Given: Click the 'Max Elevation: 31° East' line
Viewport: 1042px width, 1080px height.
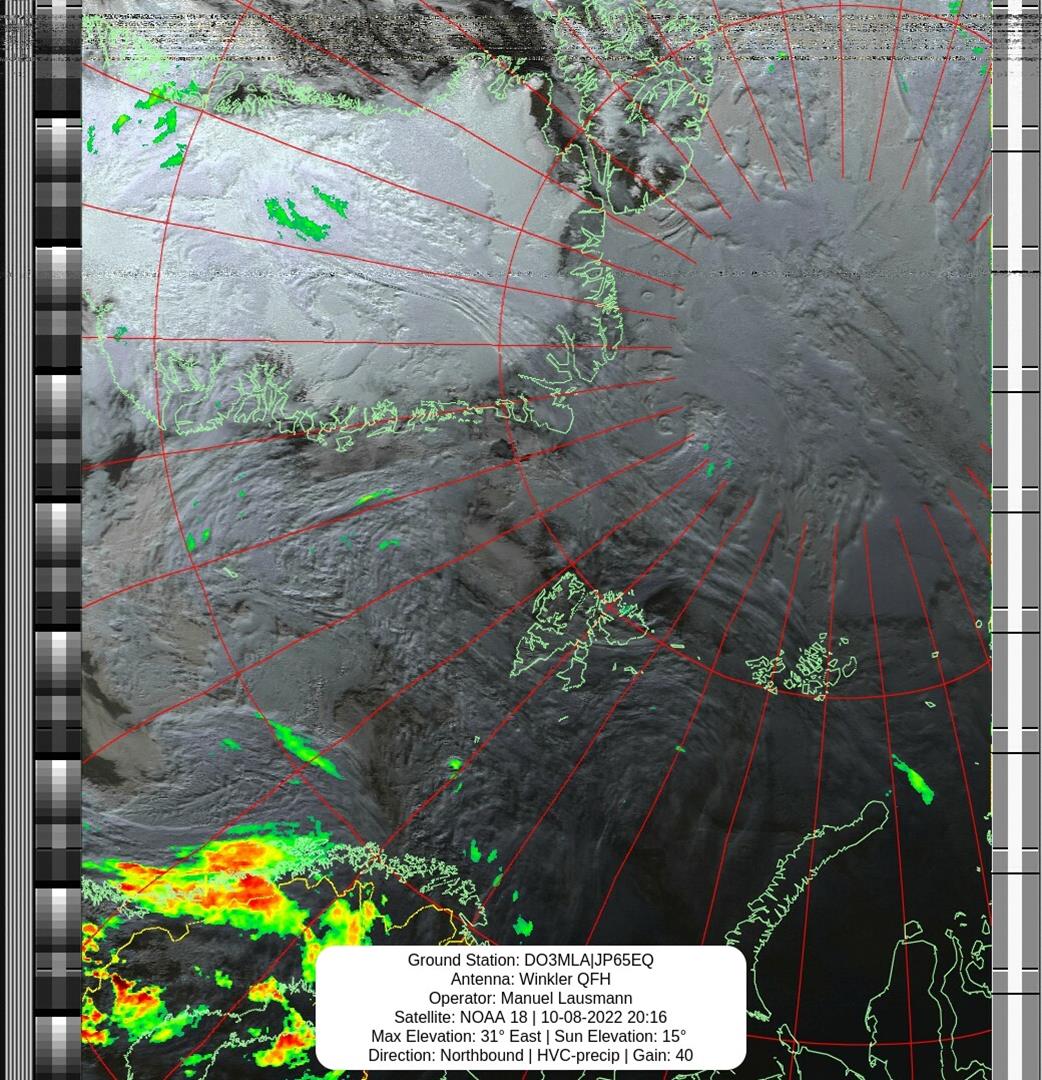Looking at the screenshot, I should pos(529,1036).
